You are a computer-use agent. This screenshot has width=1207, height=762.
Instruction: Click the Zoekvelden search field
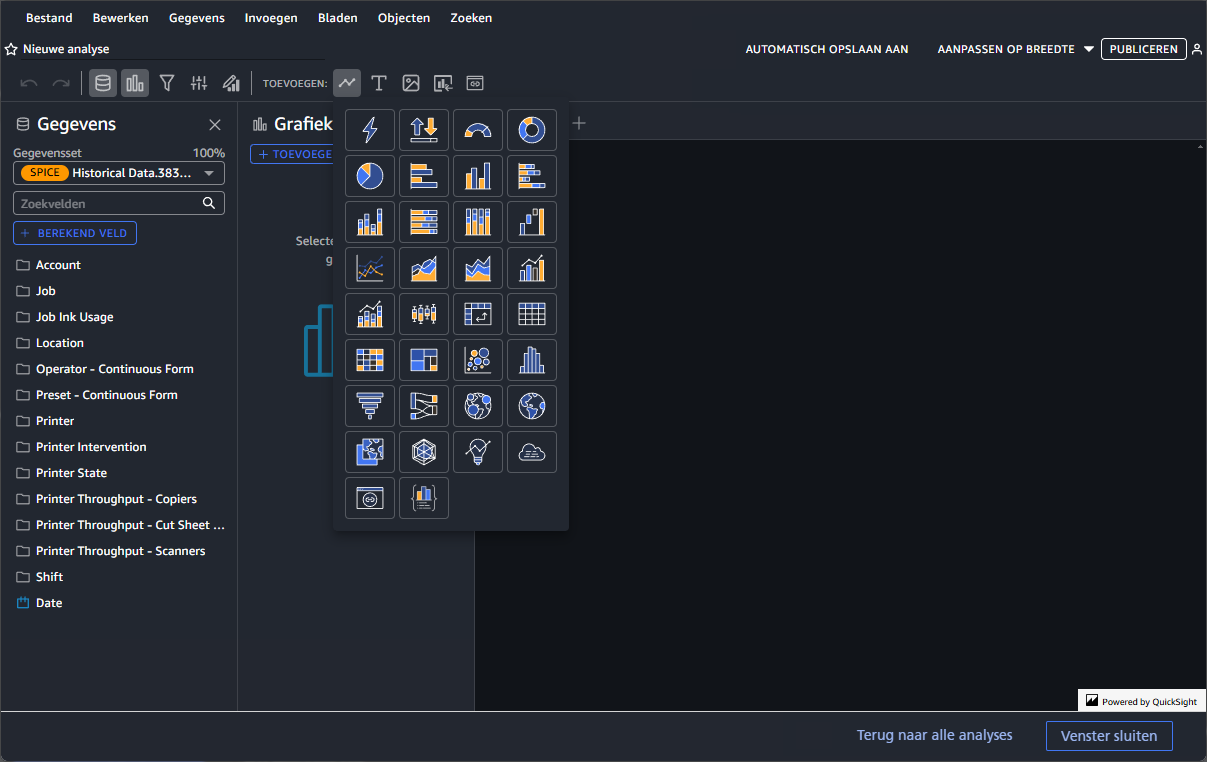point(109,203)
